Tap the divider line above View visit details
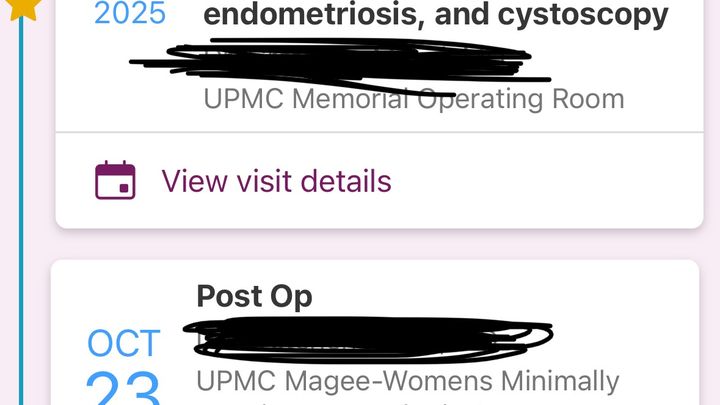 379,133
